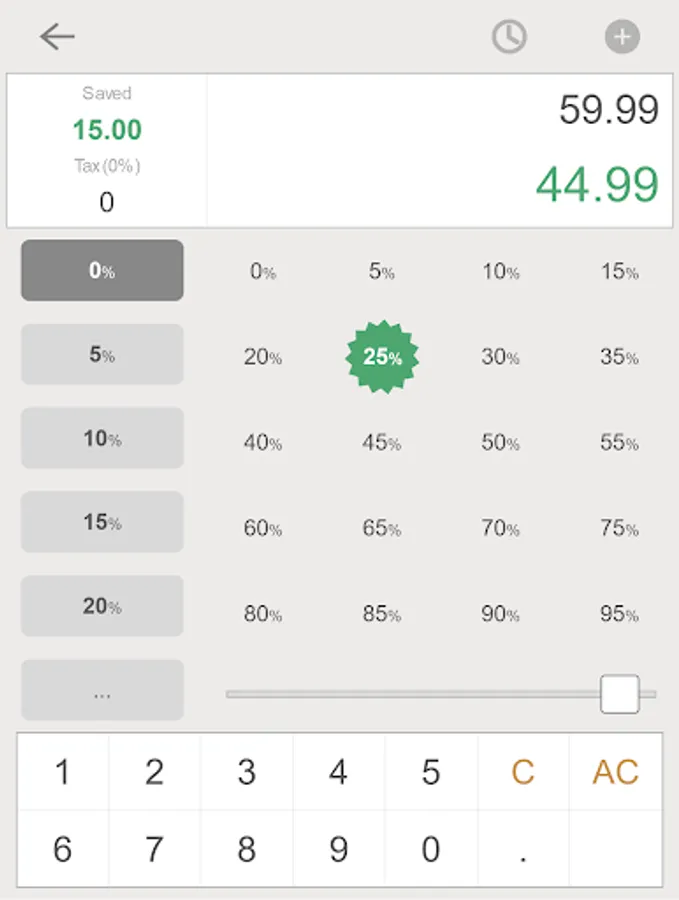This screenshot has height=900, width=679.
Task: Choose the 10% tax option
Action: 102,438
